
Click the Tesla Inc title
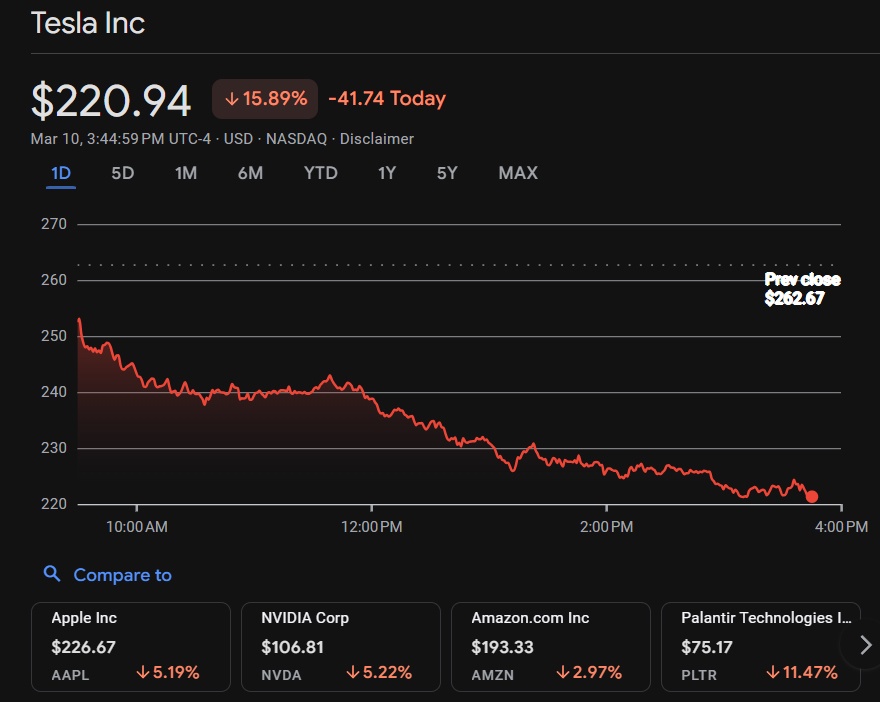coord(88,23)
